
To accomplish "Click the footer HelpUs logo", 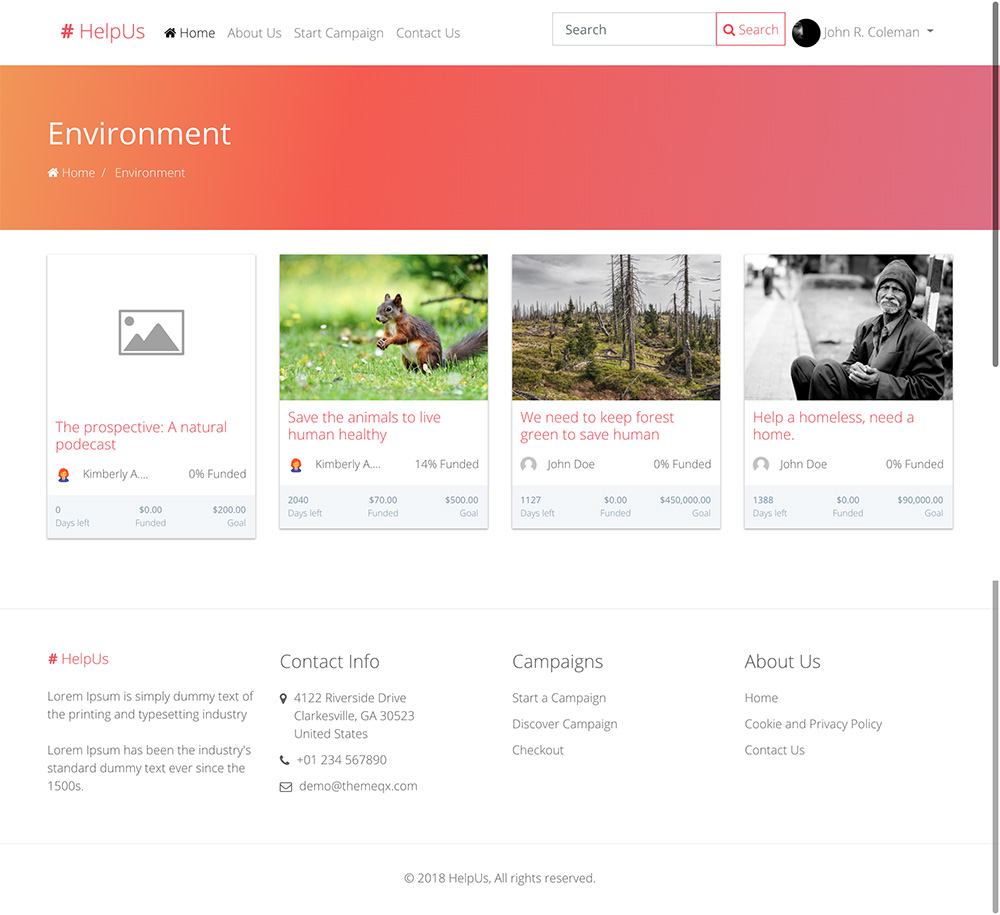I will click(x=78, y=659).
